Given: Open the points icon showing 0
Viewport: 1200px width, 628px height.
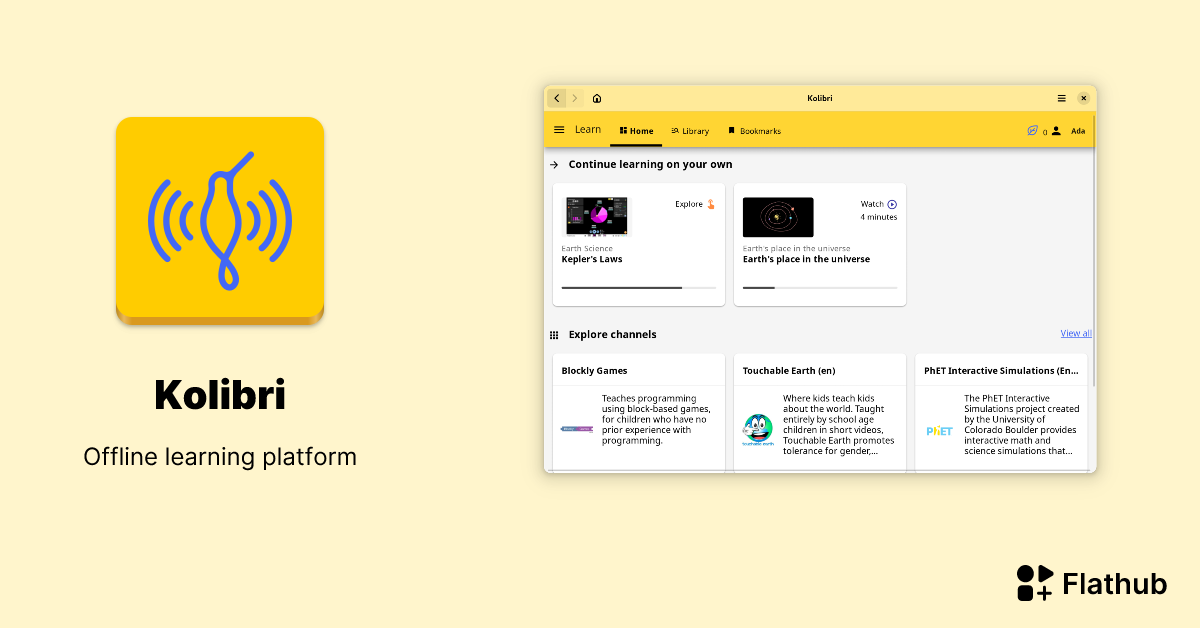Looking at the screenshot, I should (x=1034, y=130).
